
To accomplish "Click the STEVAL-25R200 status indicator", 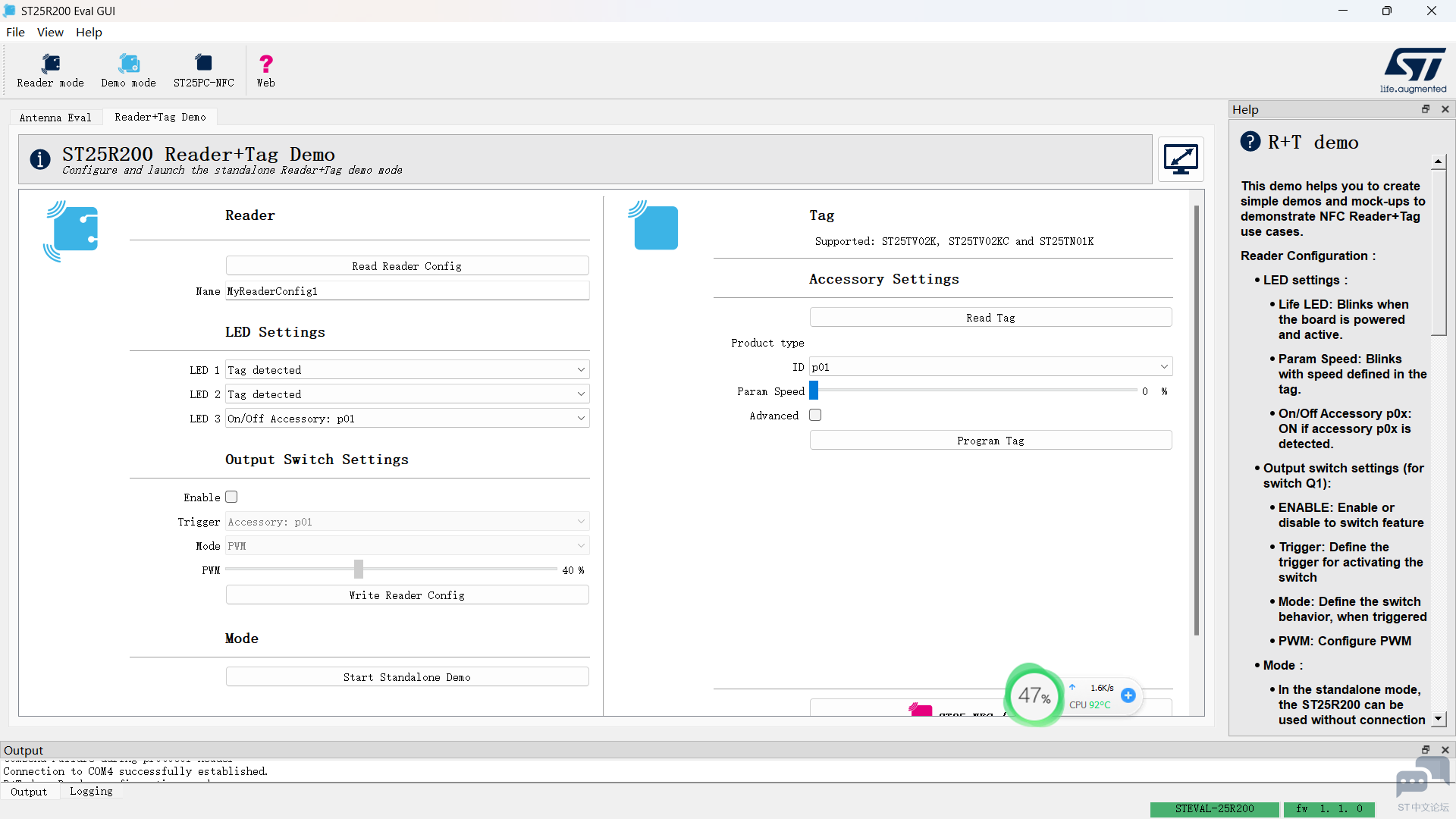I will 1214,808.
